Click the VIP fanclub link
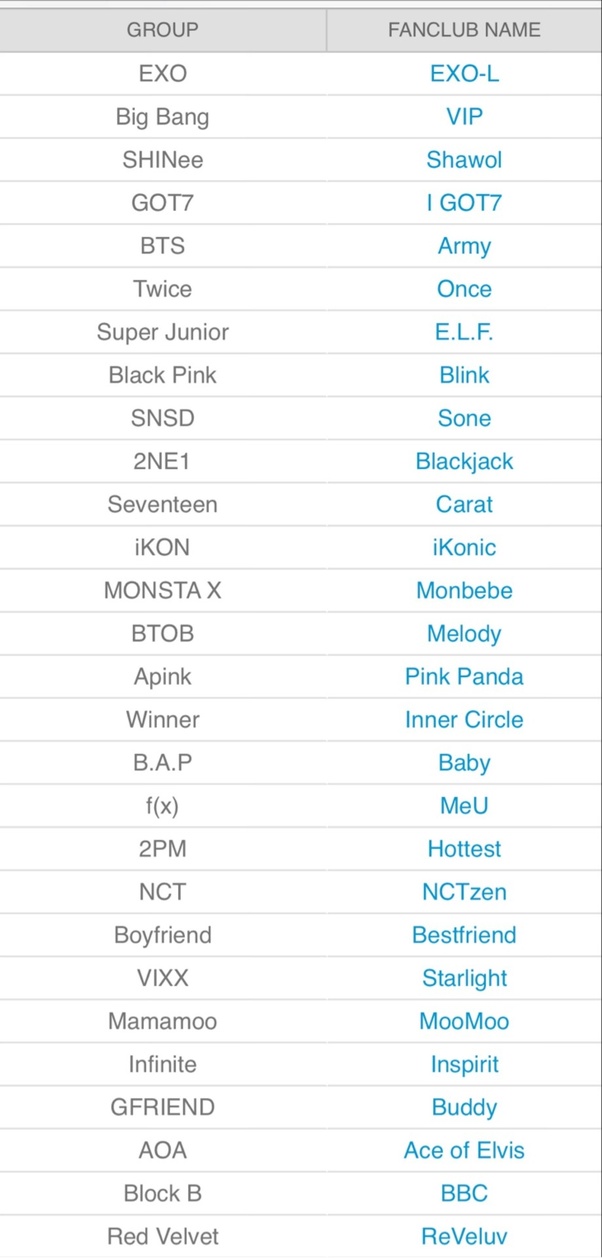 point(464,117)
